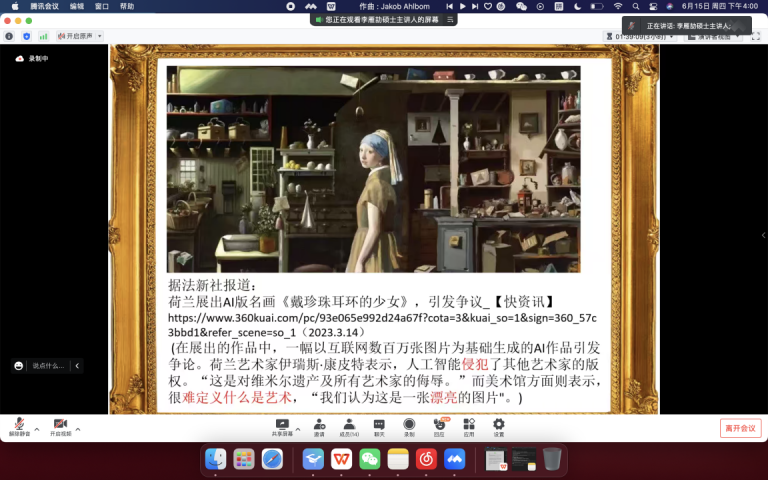Image resolution: width=768 pixels, height=480 pixels.
Task: Click the 360kuai.com URL in slide
Action: [x=382, y=325]
